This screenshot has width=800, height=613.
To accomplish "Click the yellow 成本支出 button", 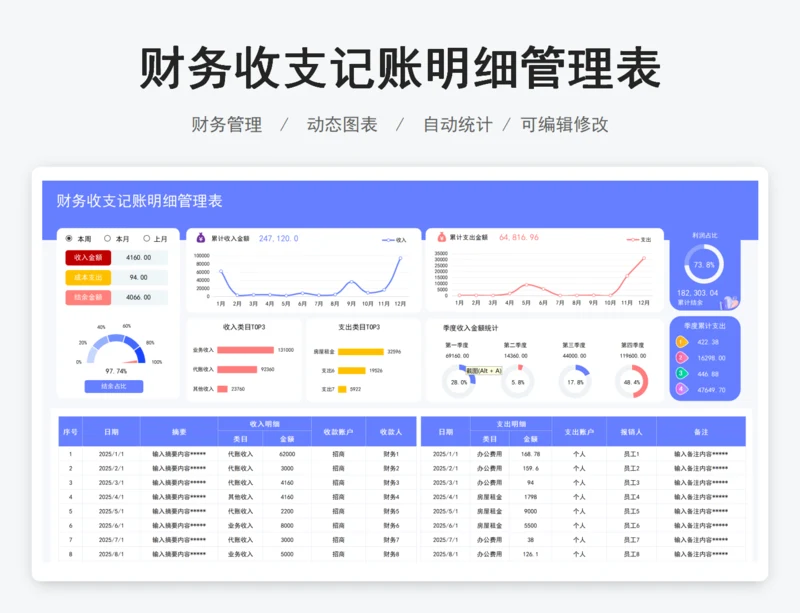I will tap(88, 278).
